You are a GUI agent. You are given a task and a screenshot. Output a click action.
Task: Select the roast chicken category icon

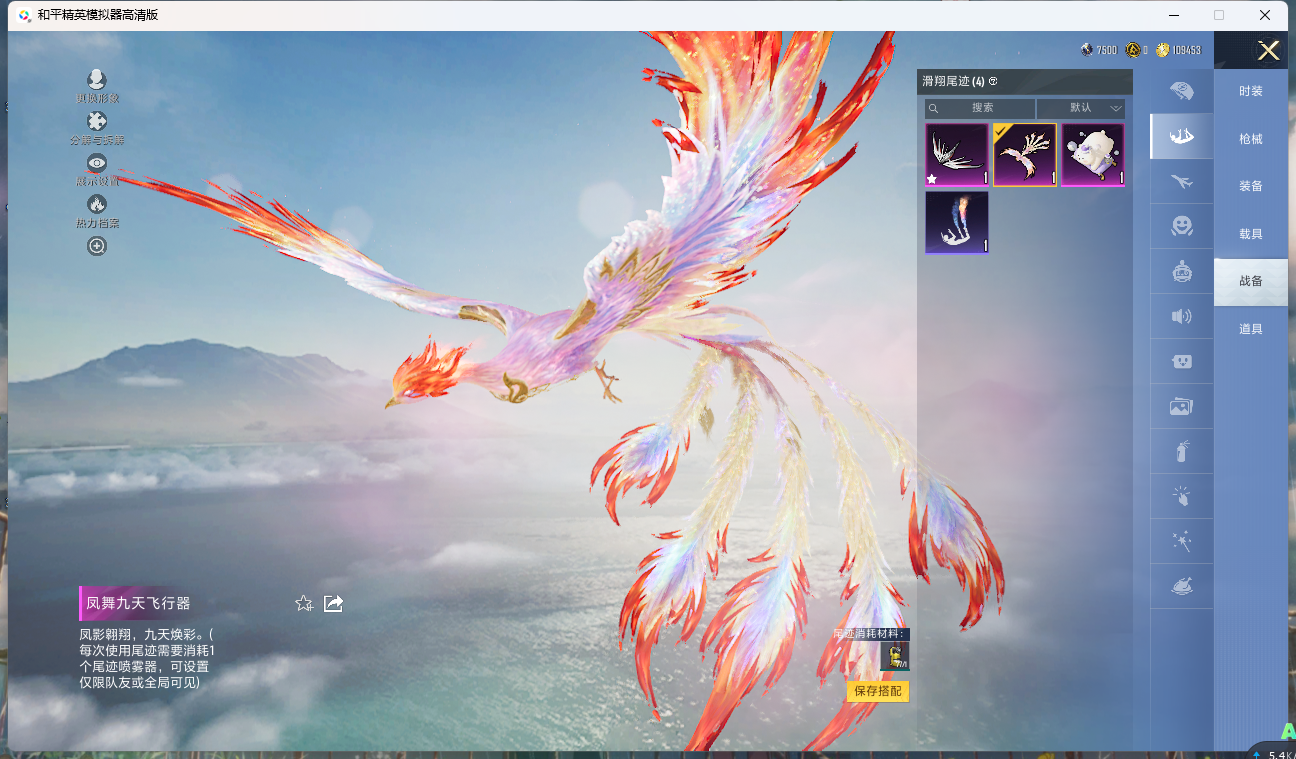[1182, 586]
